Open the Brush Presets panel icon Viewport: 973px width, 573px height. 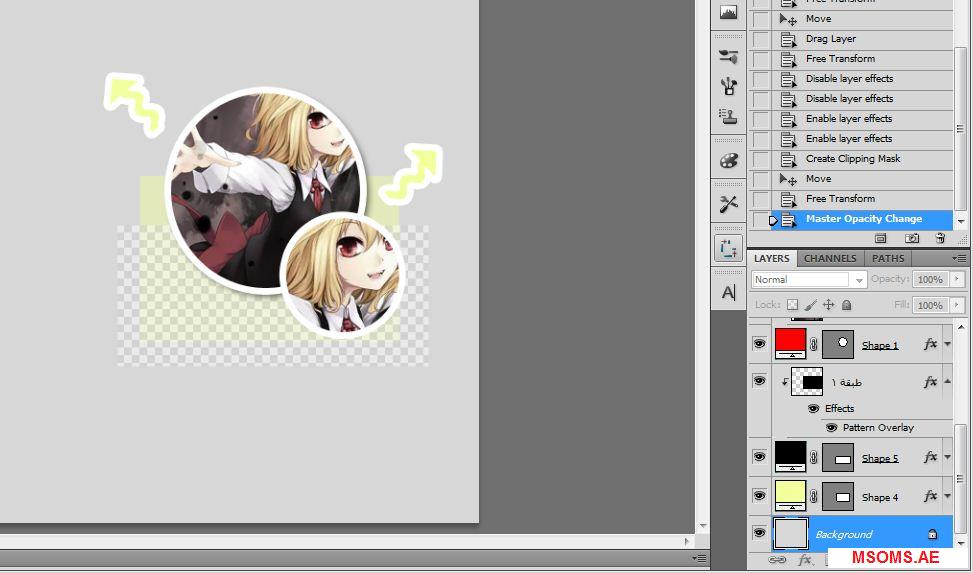click(728, 57)
